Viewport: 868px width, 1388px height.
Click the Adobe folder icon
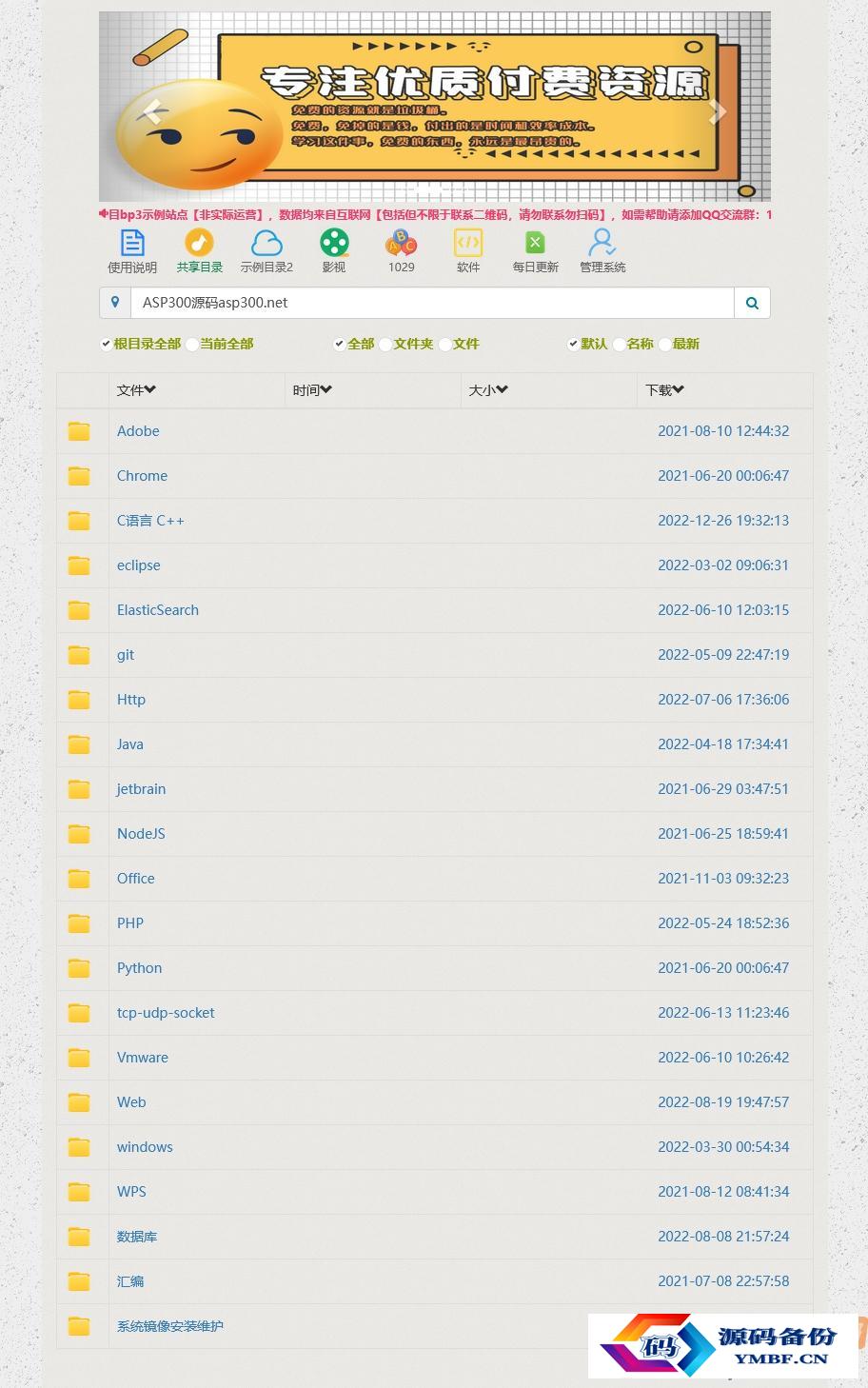click(79, 431)
